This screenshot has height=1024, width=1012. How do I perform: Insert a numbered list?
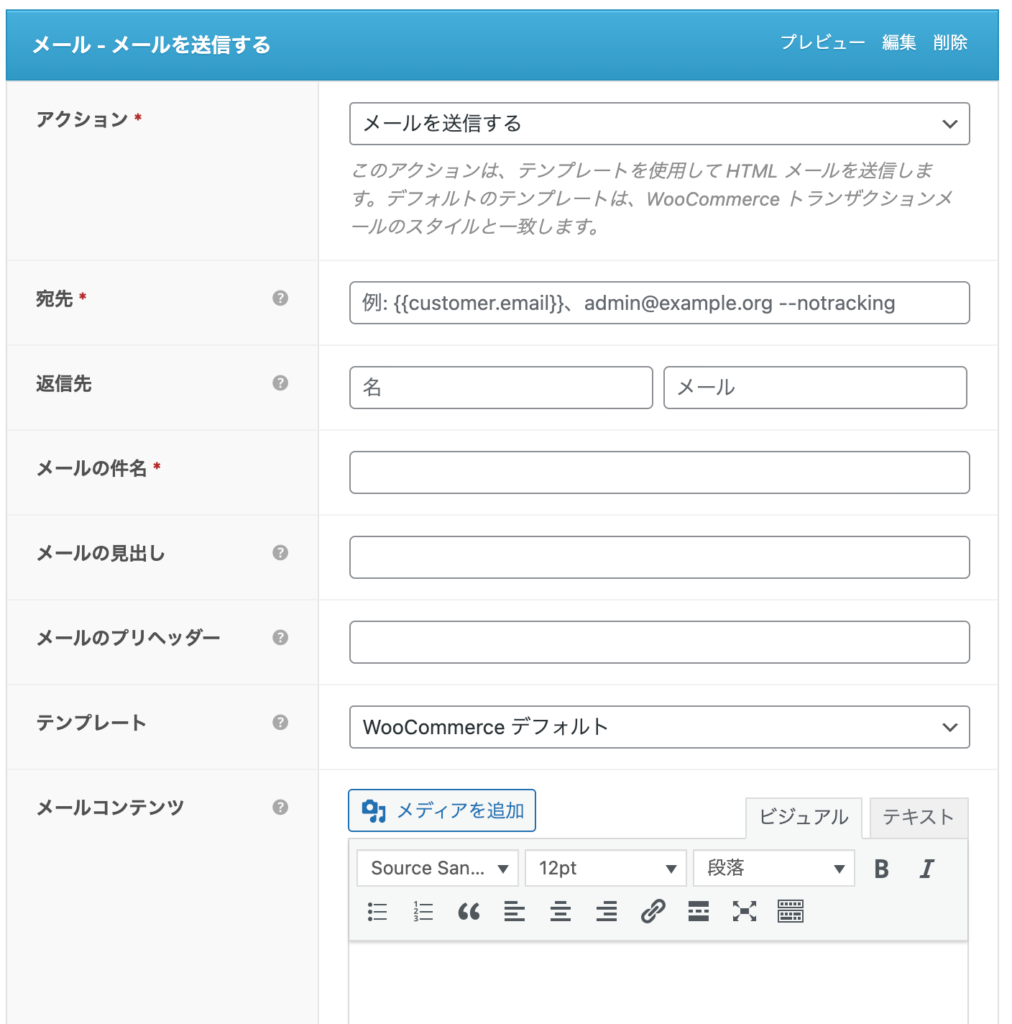click(423, 912)
